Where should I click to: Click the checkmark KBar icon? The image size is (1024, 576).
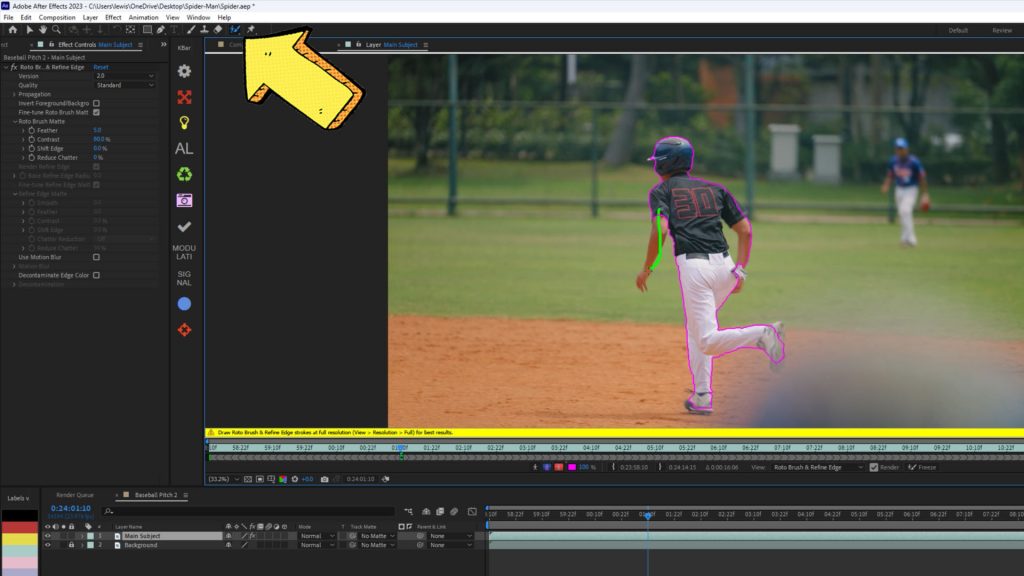tap(184, 227)
